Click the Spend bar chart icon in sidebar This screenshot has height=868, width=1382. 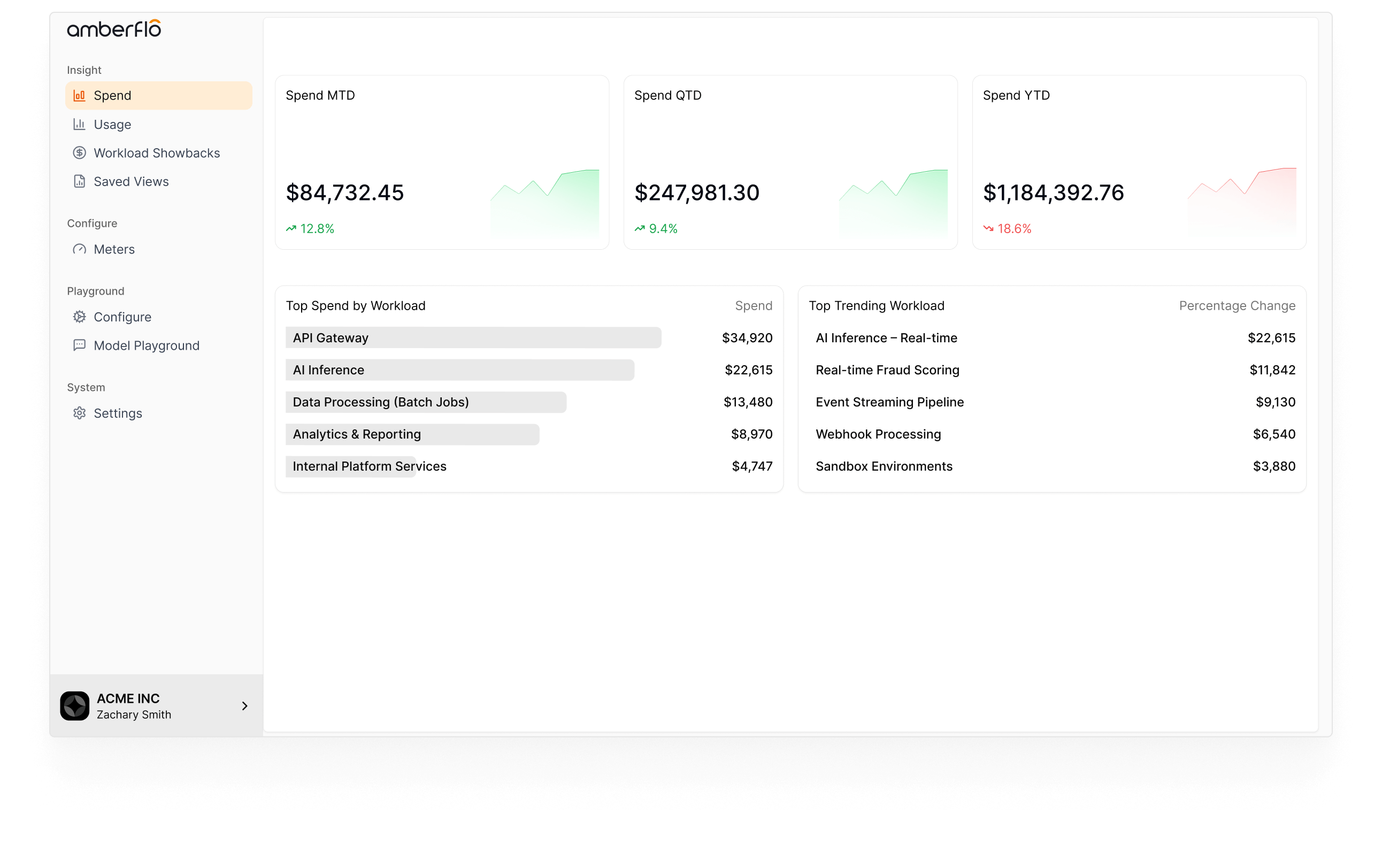click(x=79, y=95)
